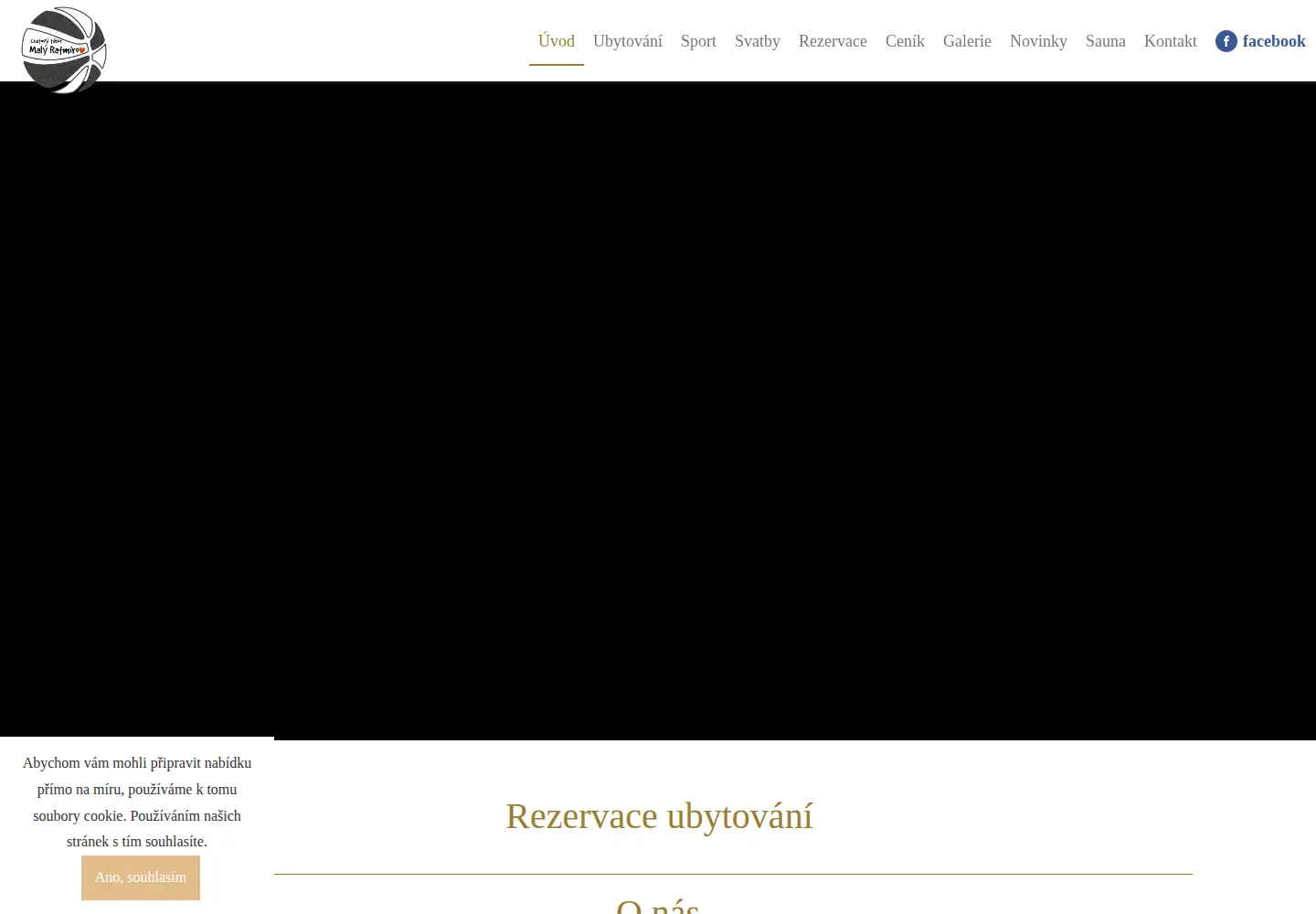Image resolution: width=1316 pixels, height=914 pixels.
Task: Open the Sport menu item
Action: coord(698,41)
